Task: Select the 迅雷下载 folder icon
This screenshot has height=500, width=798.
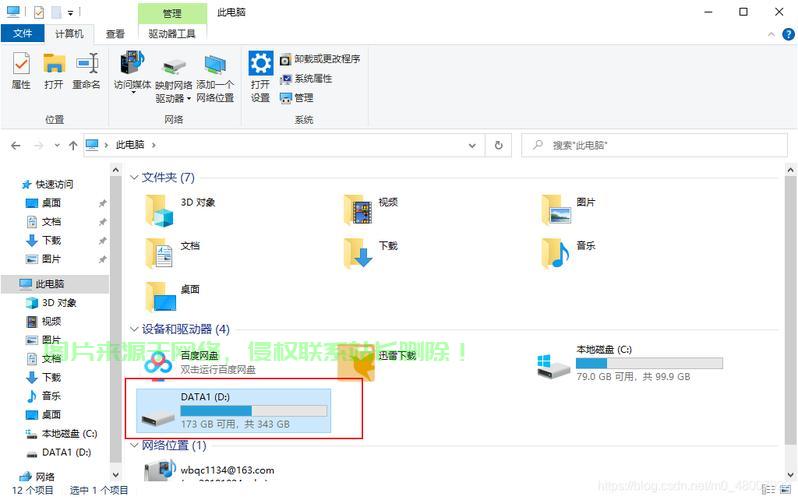Action: (357, 364)
